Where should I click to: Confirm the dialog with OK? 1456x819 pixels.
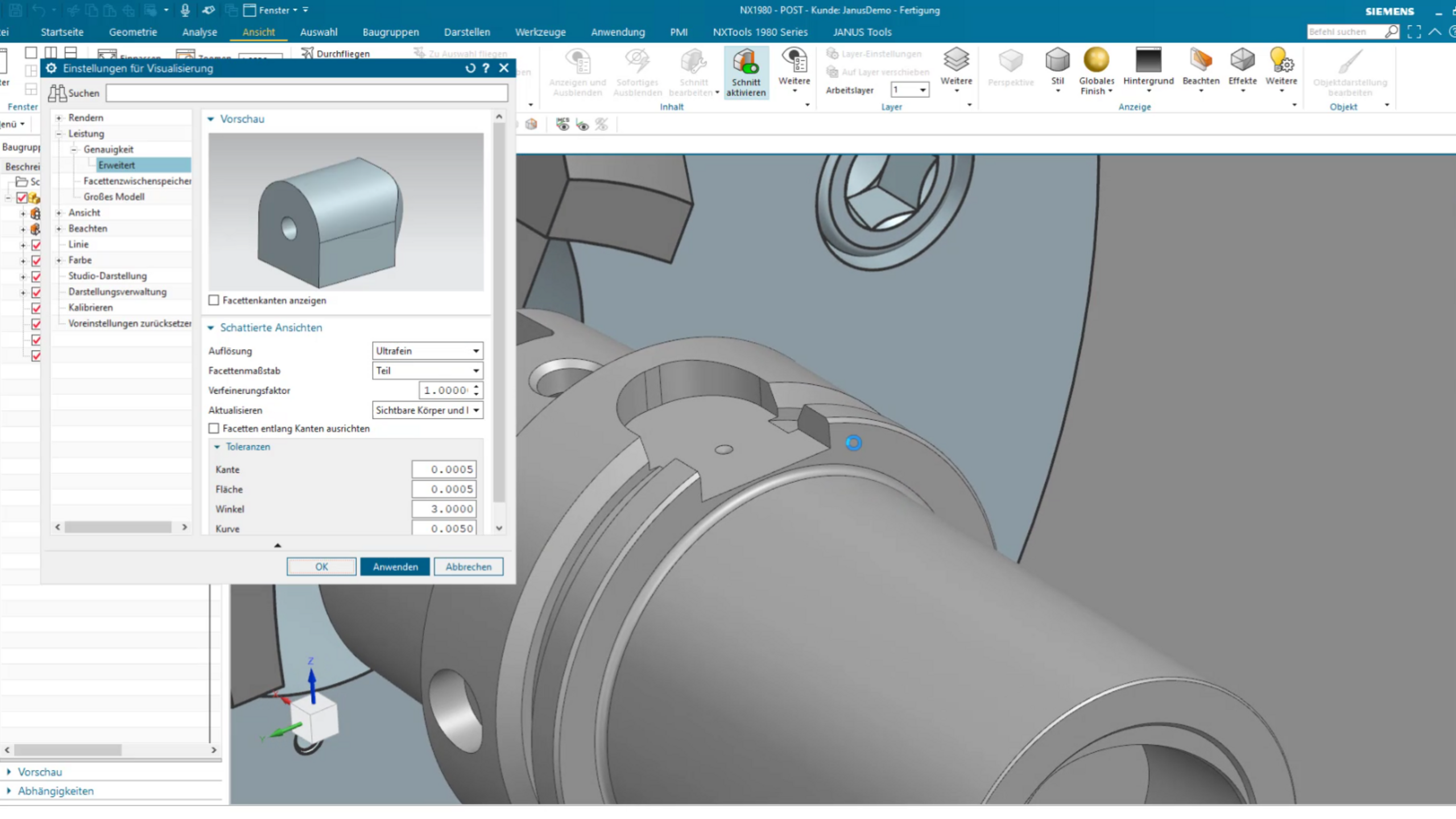click(321, 567)
